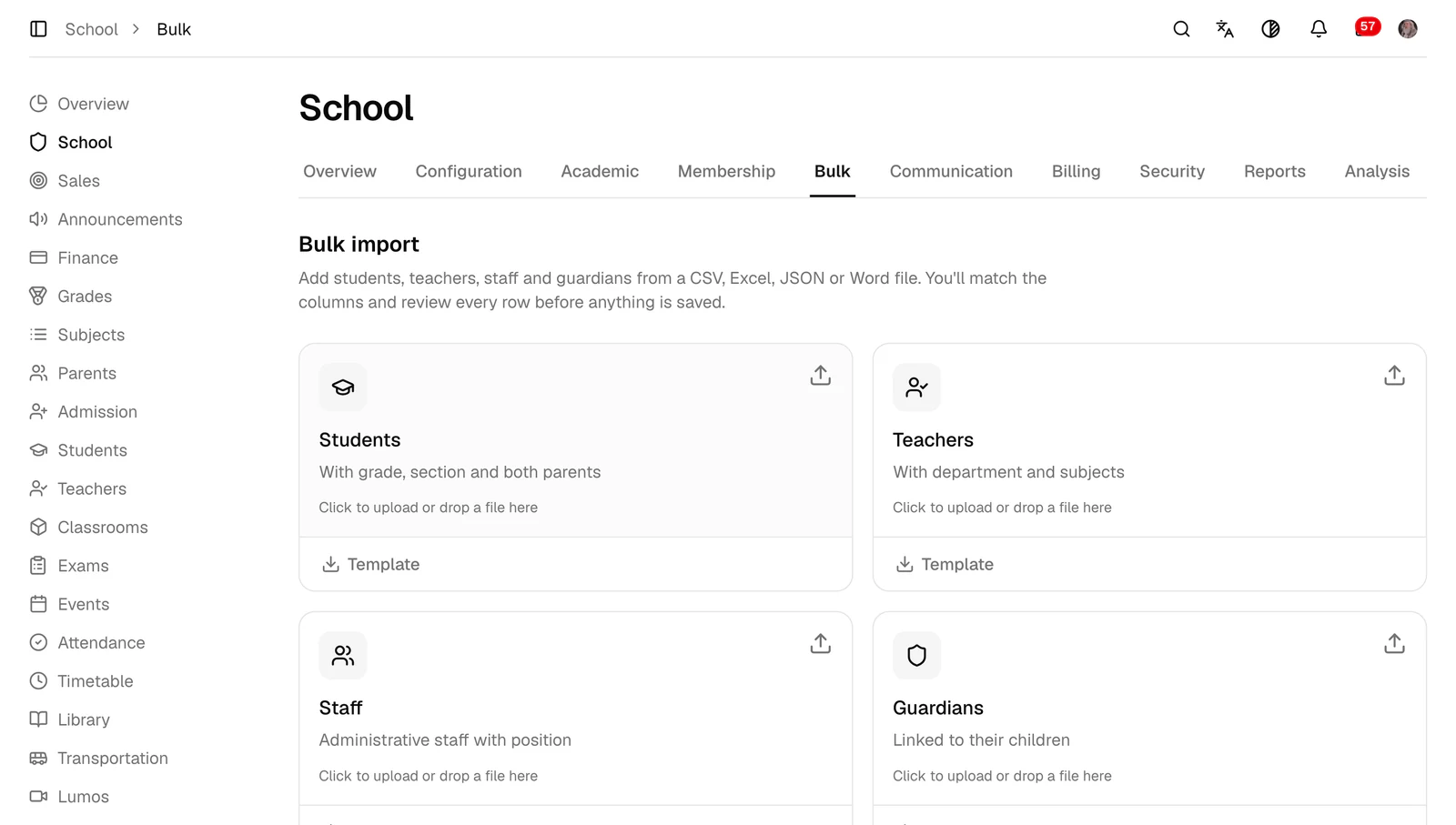
Task: Click 'Administrative staff with position' text
Action: pos(445,740)
